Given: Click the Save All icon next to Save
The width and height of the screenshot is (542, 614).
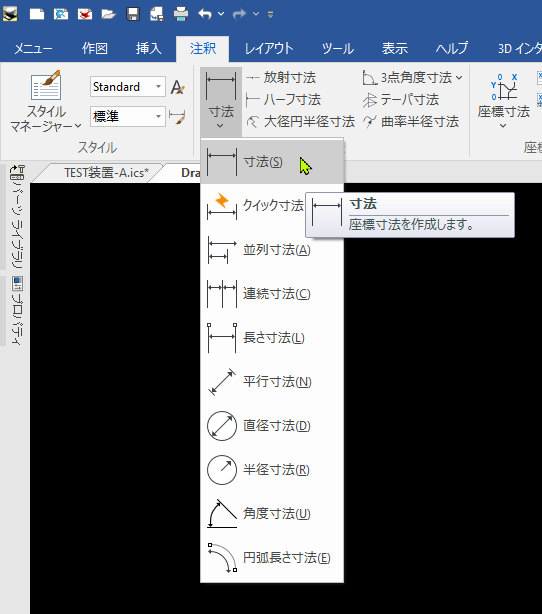Looking at the screenshot, I should pyautogui.click(x=157, y=14).
